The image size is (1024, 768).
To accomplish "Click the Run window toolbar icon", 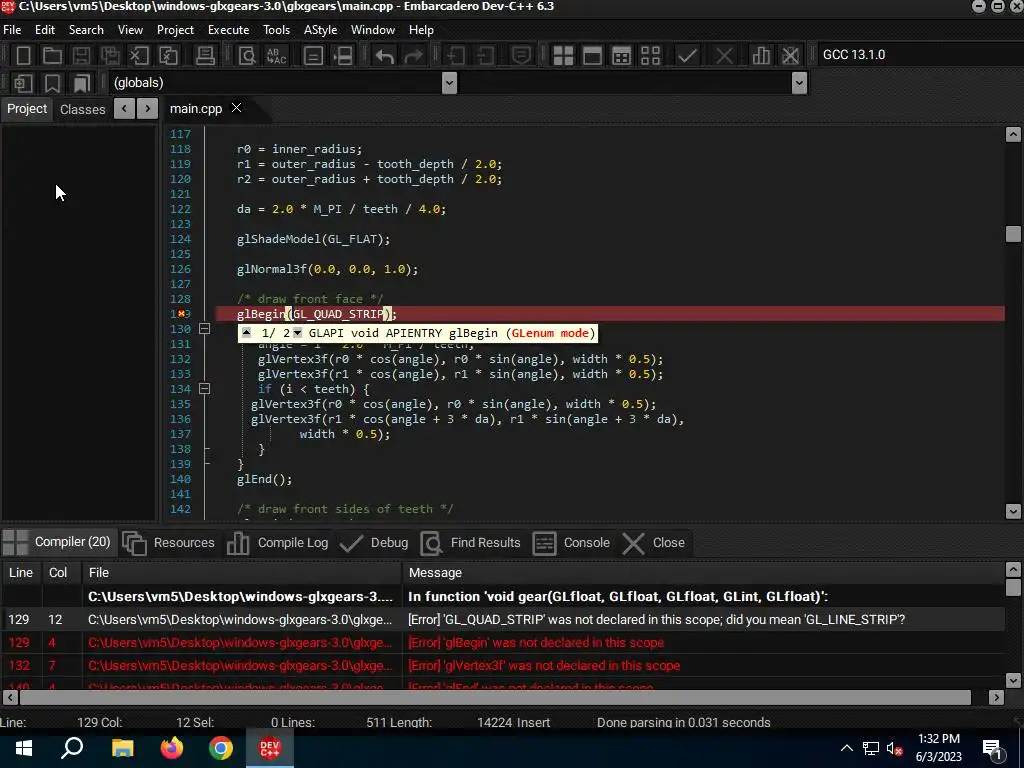I will [592, 56].
